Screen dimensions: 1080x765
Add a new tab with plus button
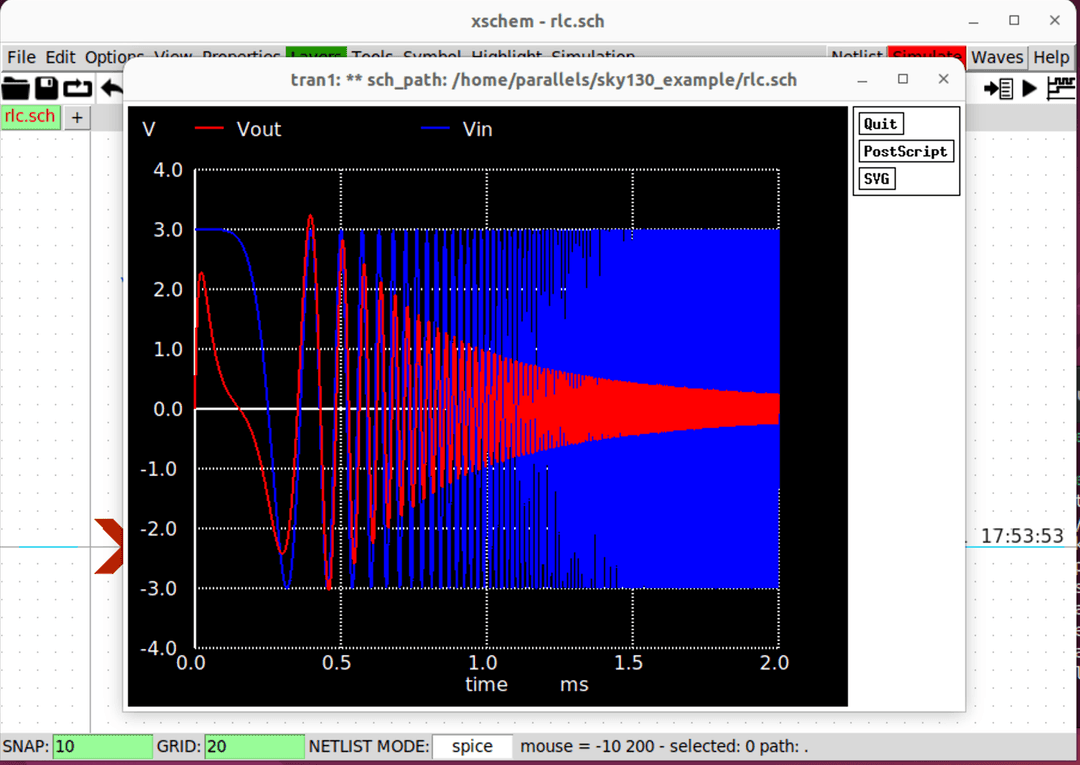77,117
